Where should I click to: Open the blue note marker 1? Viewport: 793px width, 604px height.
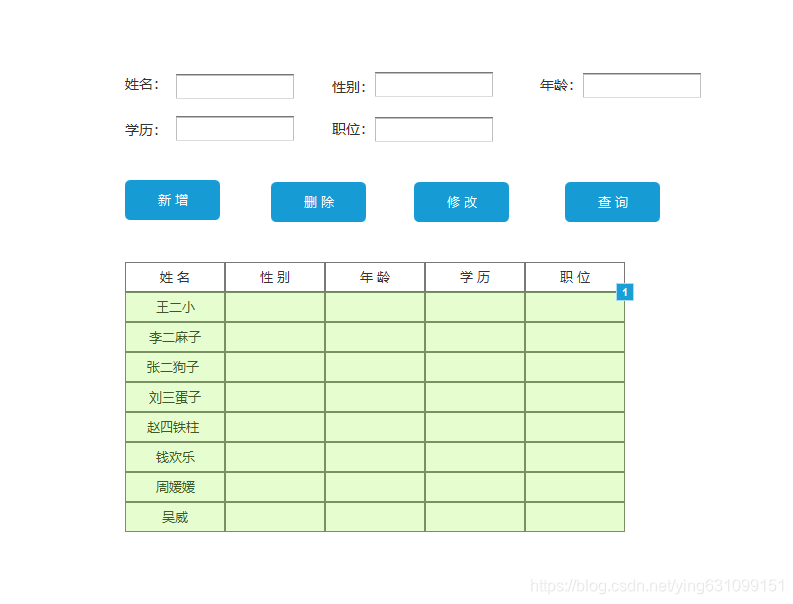coord(625,292)
